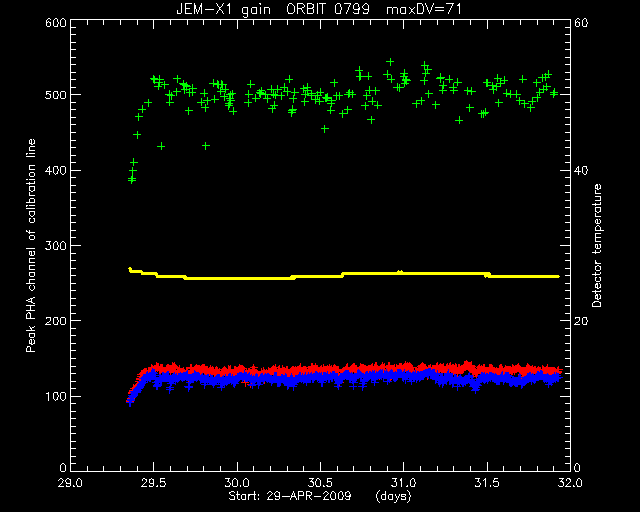Click the 100 tick label on left axis
This screenshot has width=640, height=512.
click(x=56, y=396)
